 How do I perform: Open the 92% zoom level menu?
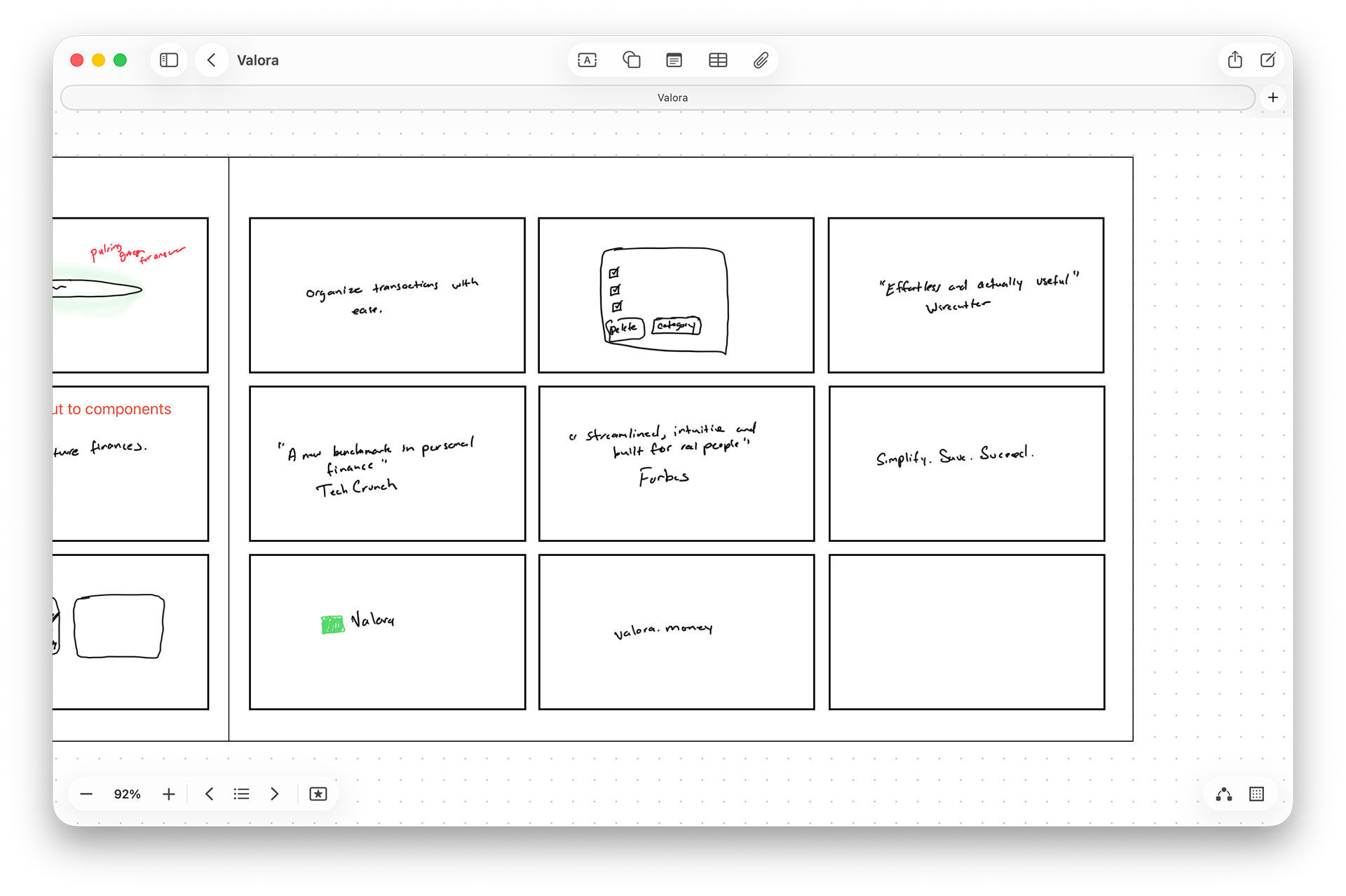127,794
